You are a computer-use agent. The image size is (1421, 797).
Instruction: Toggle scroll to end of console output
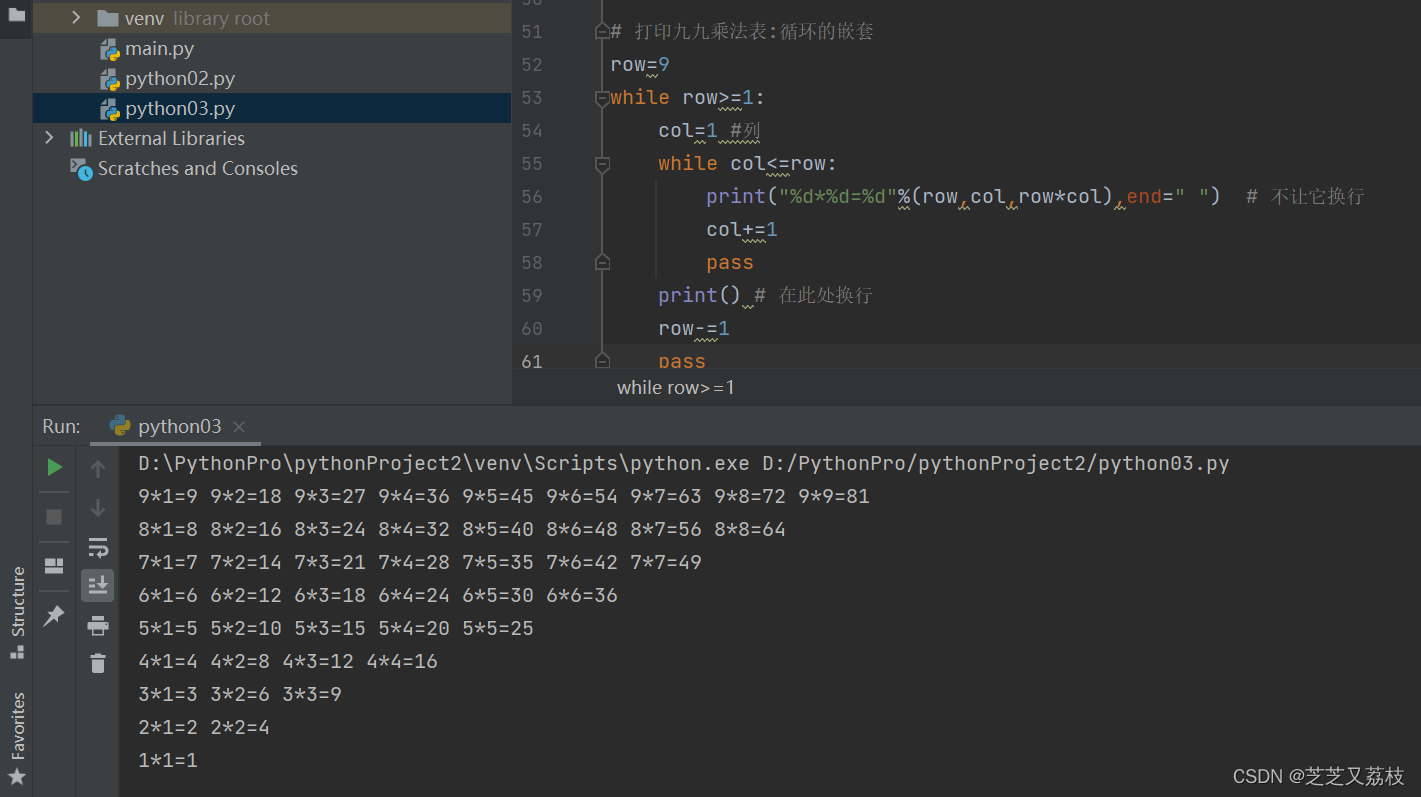tap(97, 586)
